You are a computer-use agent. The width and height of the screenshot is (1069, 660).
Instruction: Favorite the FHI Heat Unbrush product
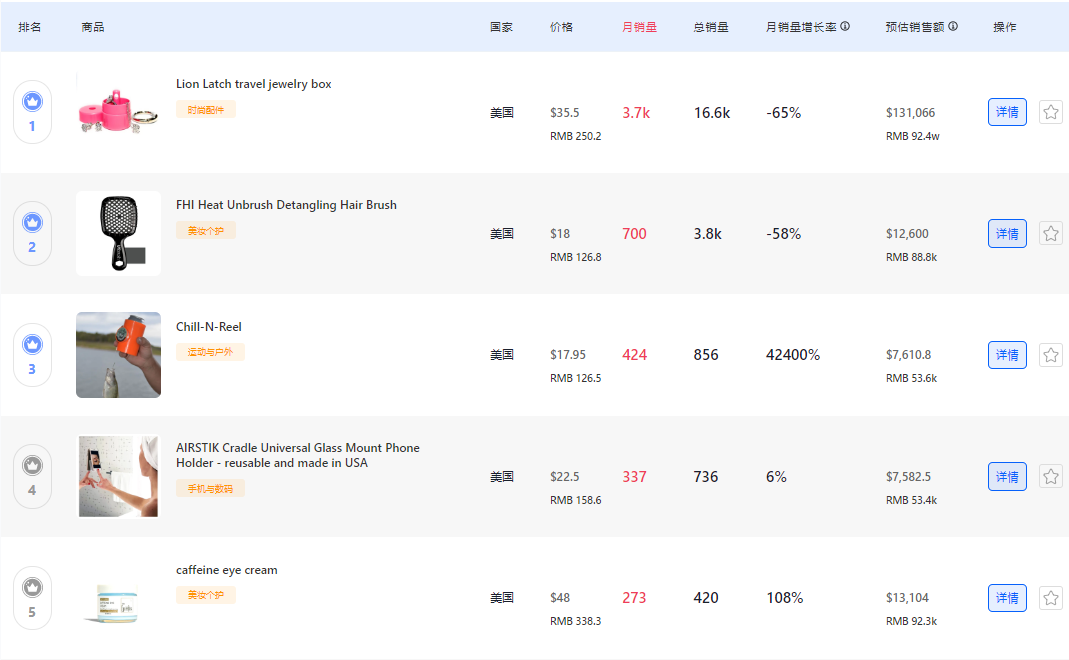[1050, 233]
